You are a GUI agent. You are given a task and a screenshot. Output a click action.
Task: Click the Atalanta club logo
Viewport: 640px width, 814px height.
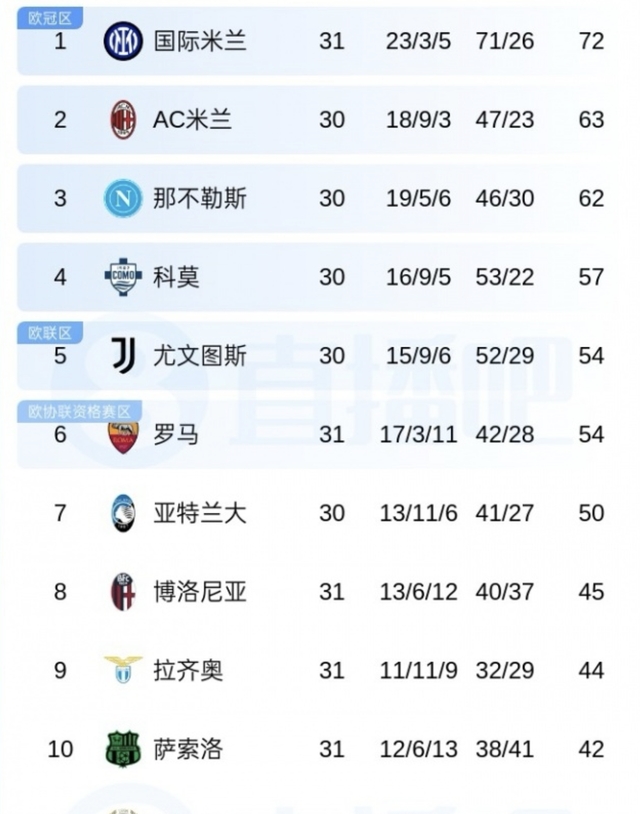point(123,513)
